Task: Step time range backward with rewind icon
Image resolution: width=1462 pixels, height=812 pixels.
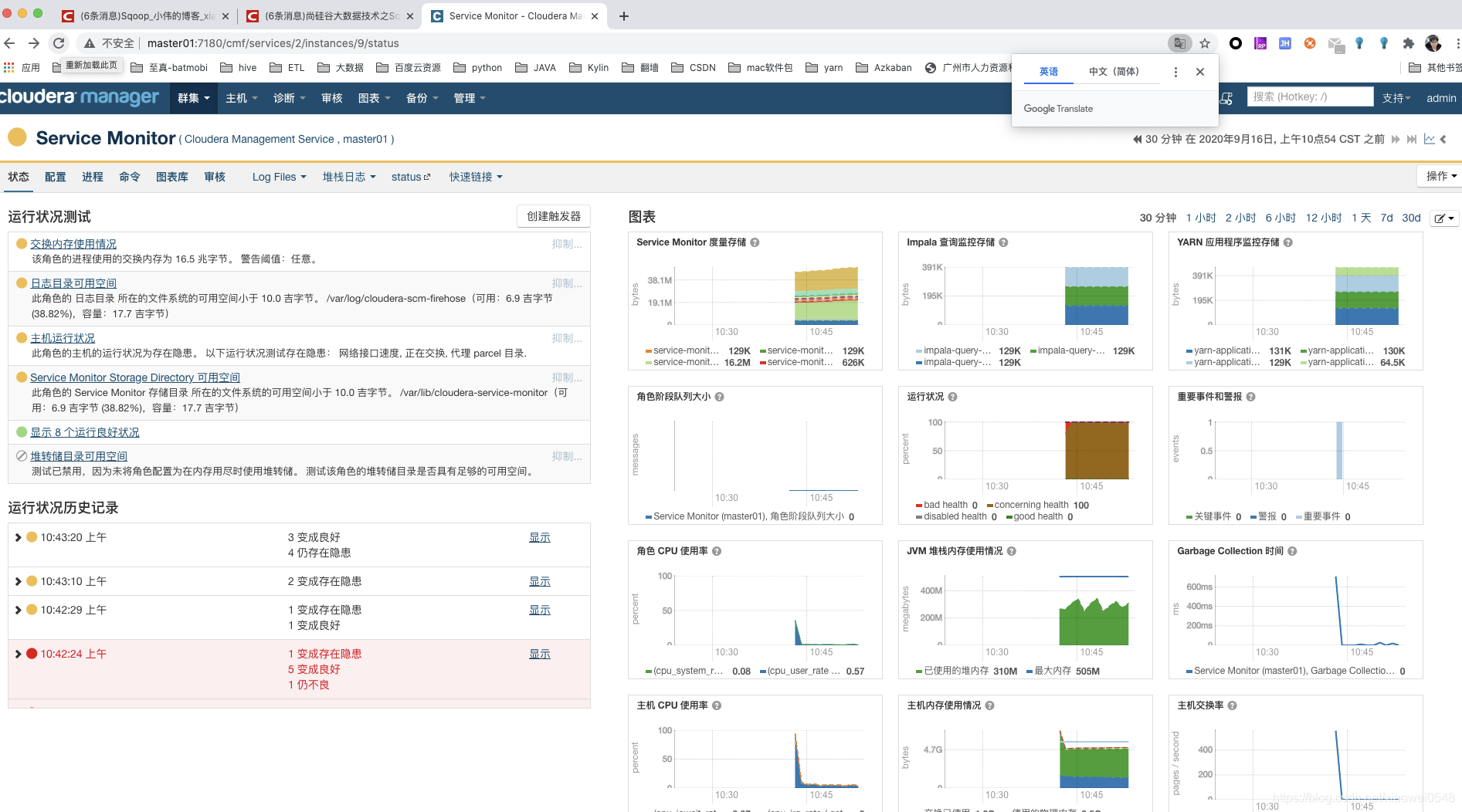Action: [1137, 139]
